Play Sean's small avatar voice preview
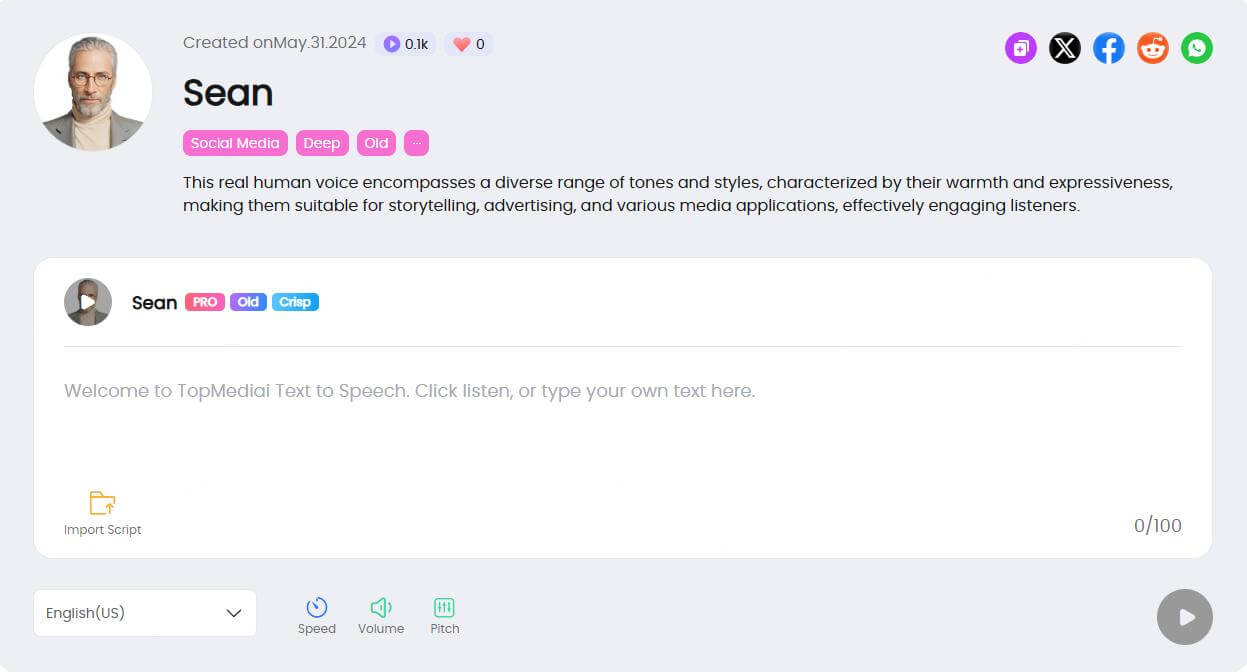The width and height of the screenshot is (1247, 672). click(88, 302)
